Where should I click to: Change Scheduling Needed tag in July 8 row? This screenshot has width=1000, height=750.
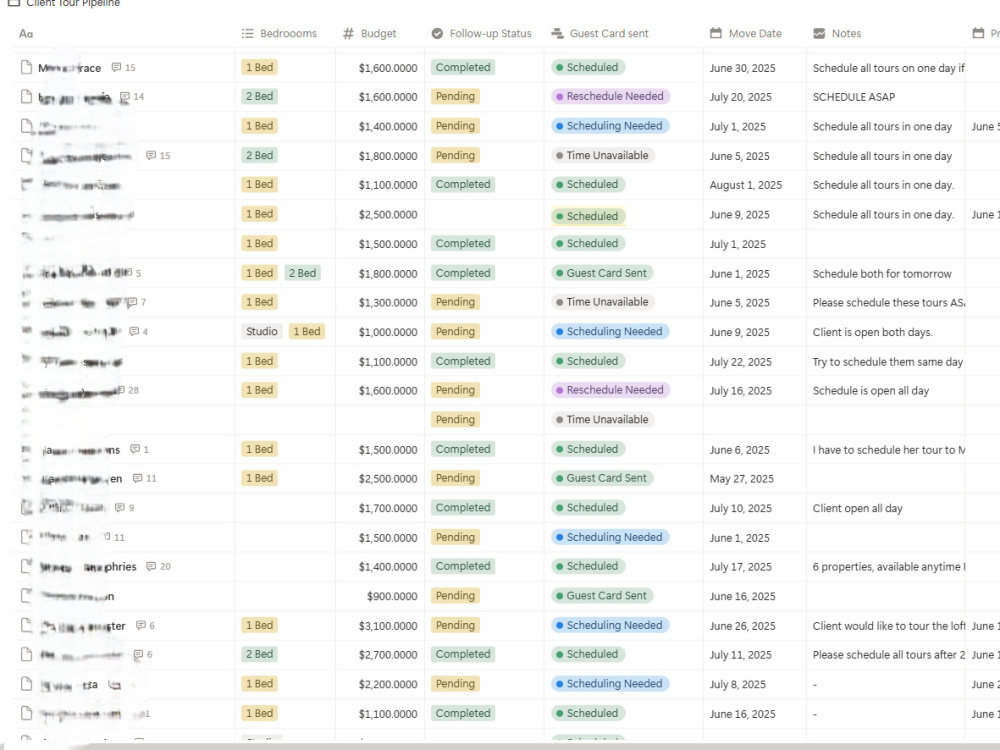point(610,684)
